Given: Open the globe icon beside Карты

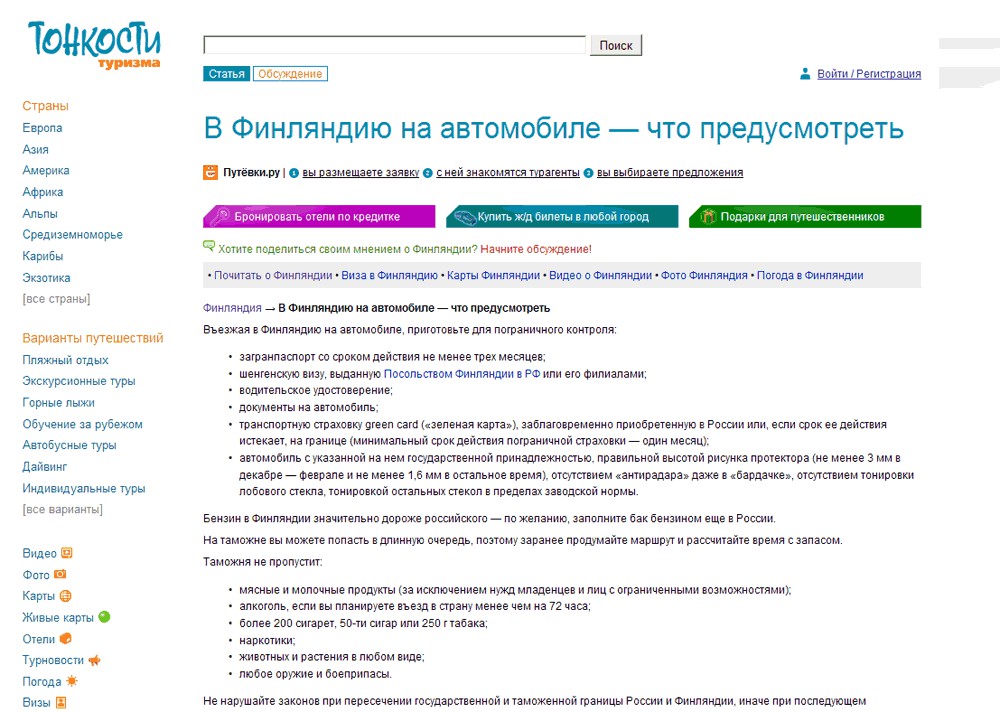Looking at the screenshot, I should (65, 596).
